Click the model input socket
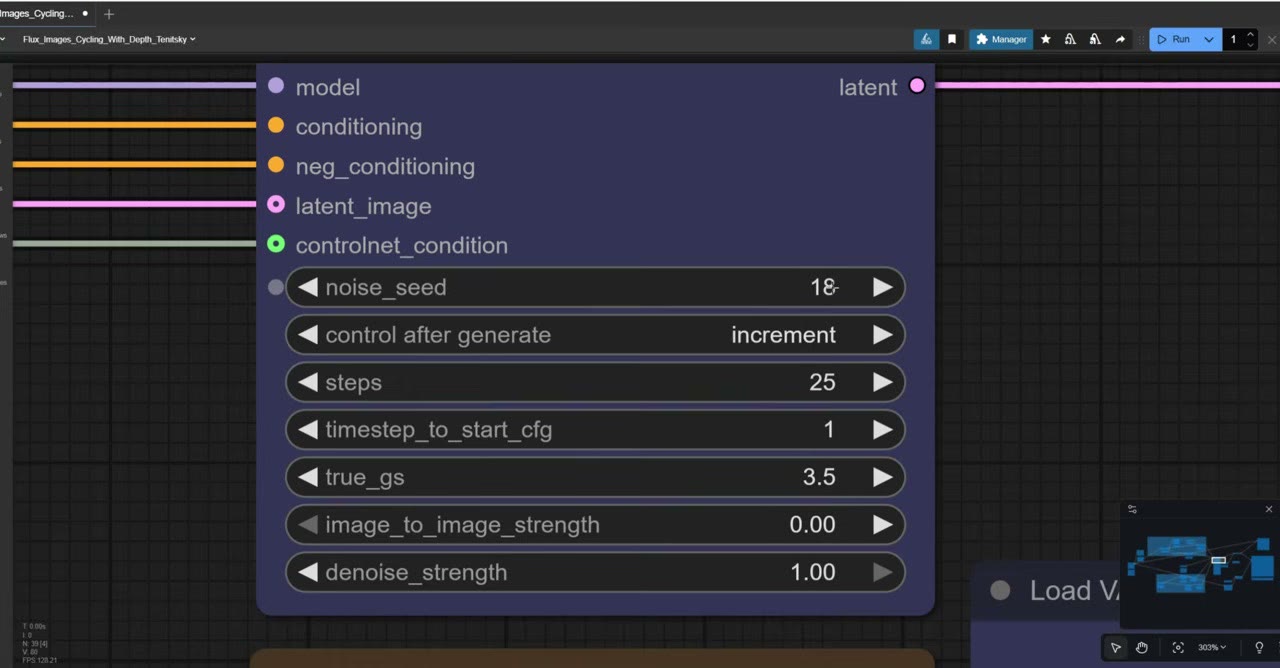 tap(276, 86)
